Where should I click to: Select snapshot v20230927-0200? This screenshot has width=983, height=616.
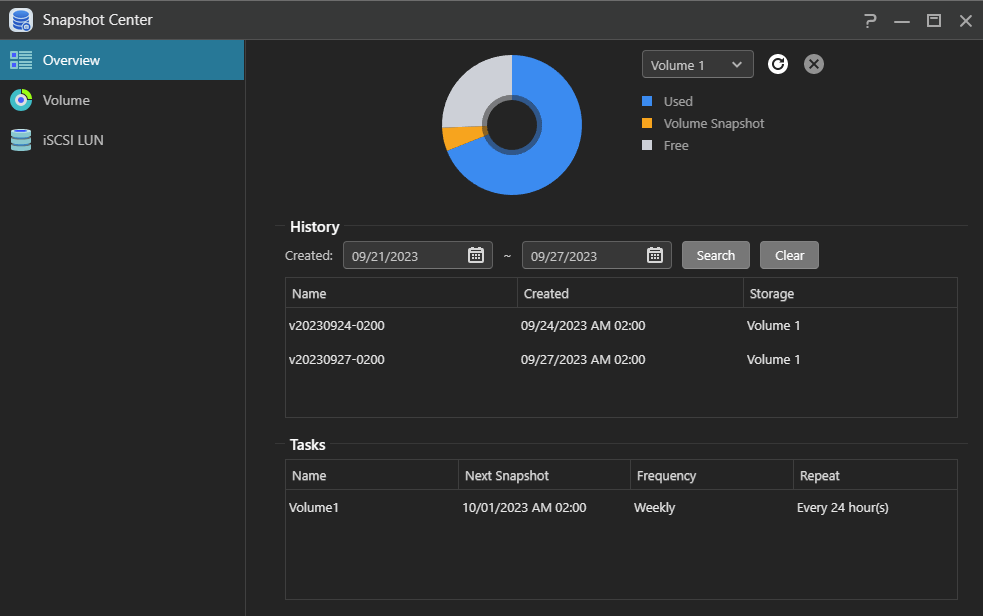[x=337, y=360]
